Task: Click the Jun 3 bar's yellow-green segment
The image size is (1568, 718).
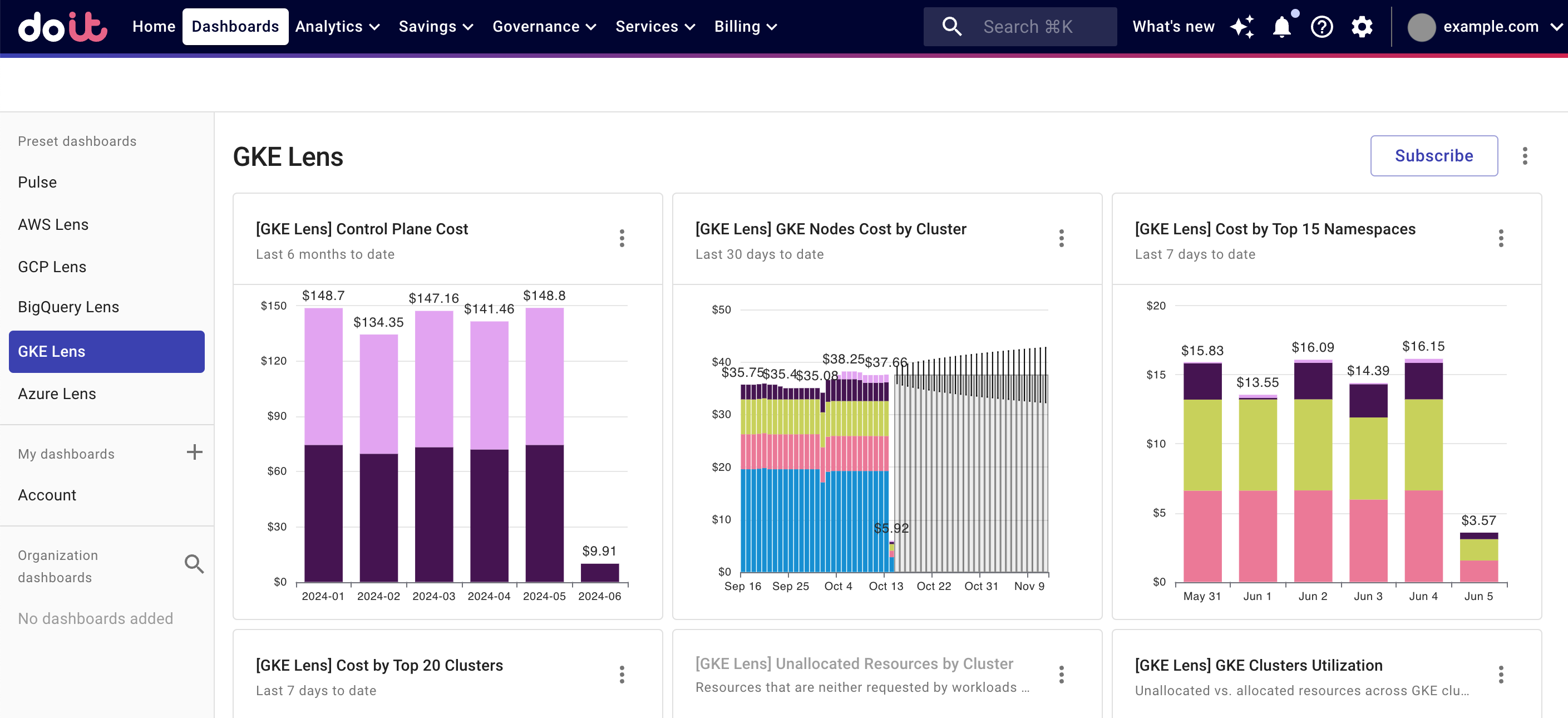Action: 1368,459
